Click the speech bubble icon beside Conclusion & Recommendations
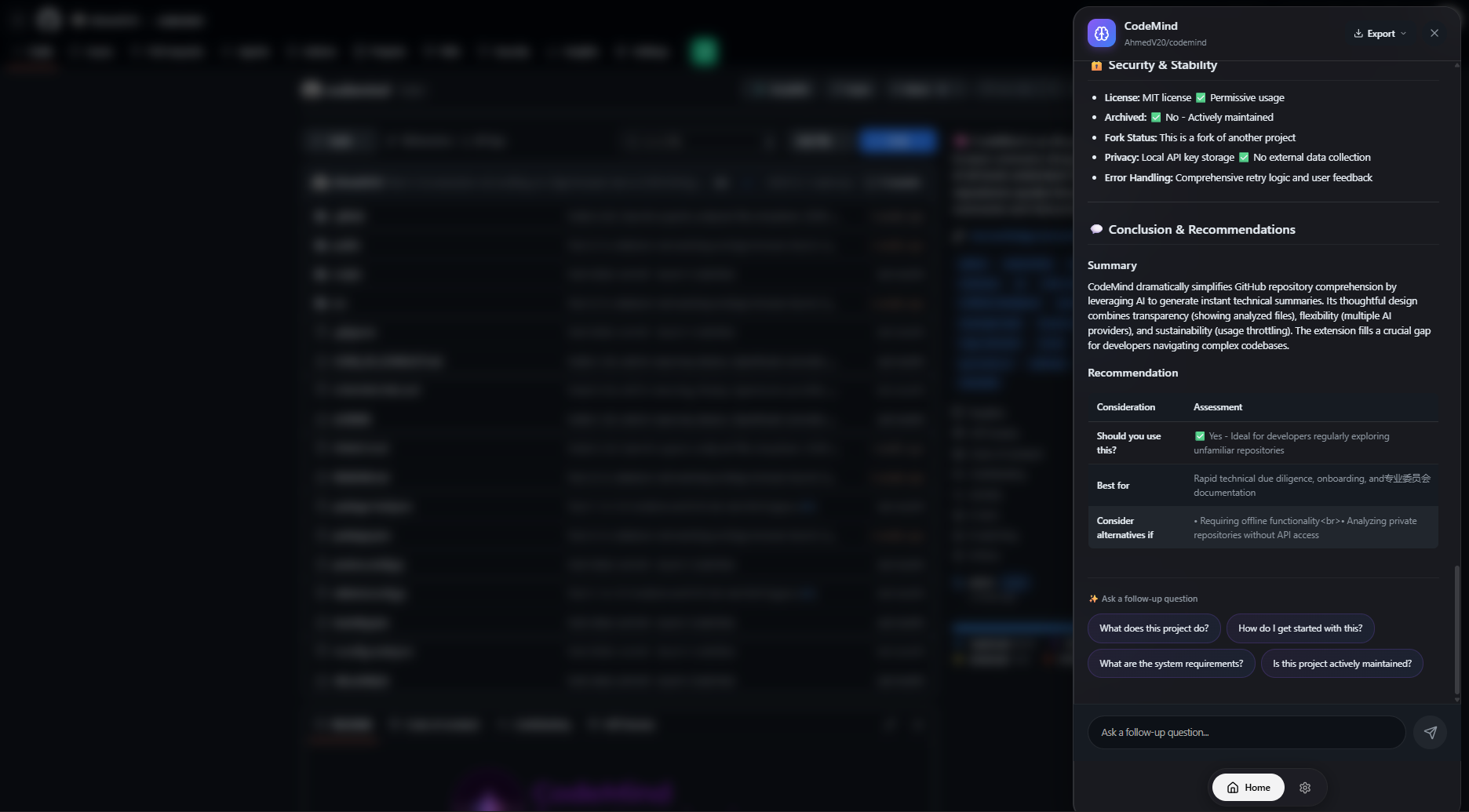 point(1096,229)
